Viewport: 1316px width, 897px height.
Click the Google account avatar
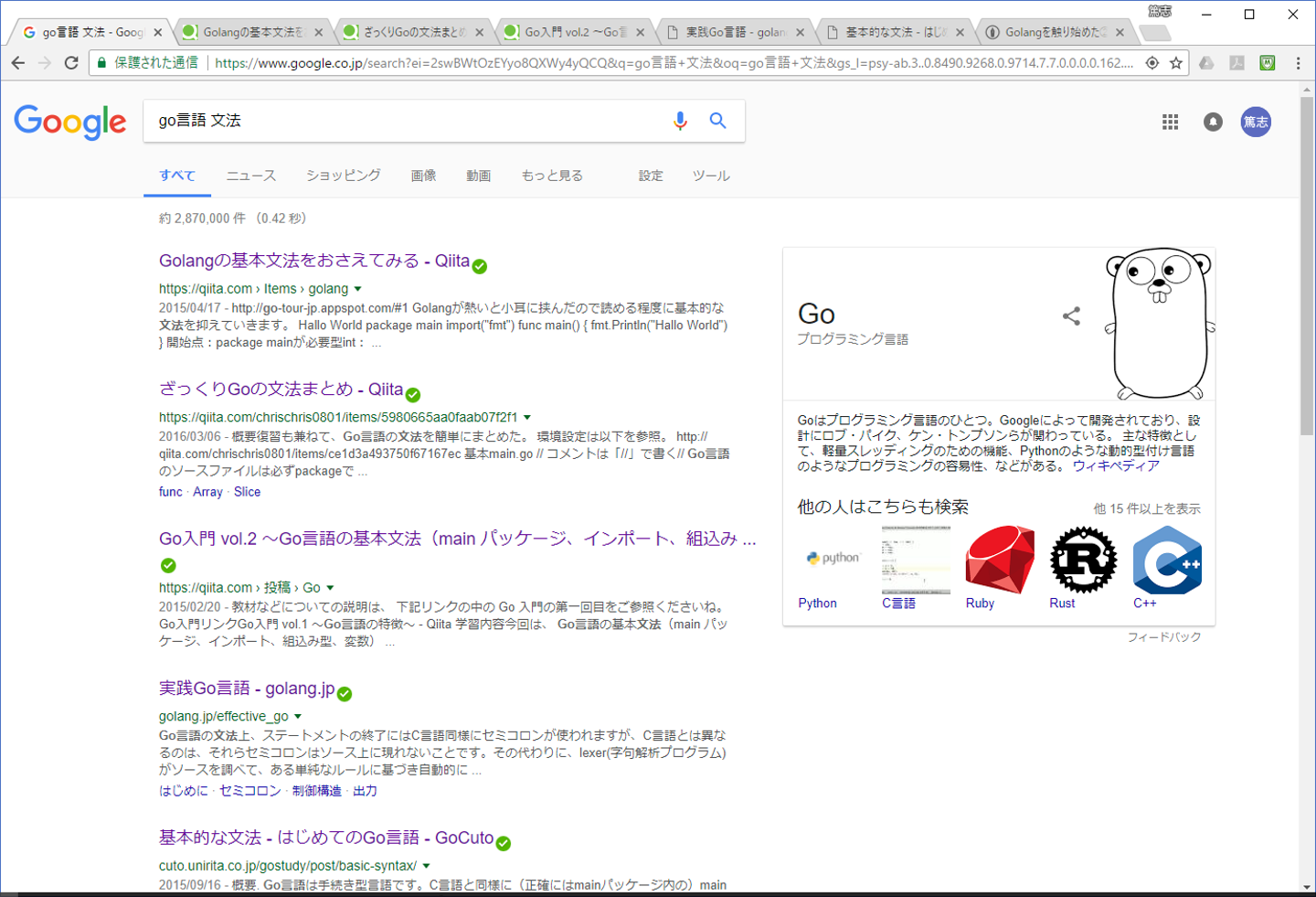(1256, 122)
